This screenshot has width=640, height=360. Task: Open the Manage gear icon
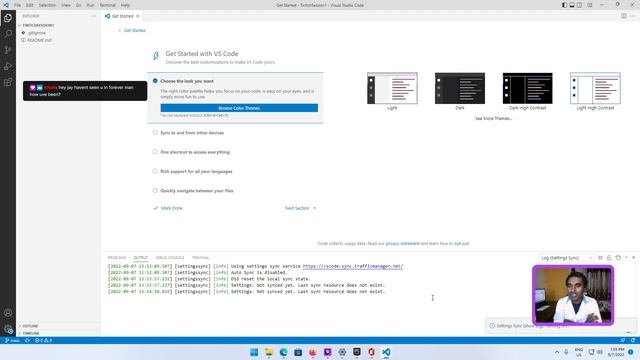point(8,329)
